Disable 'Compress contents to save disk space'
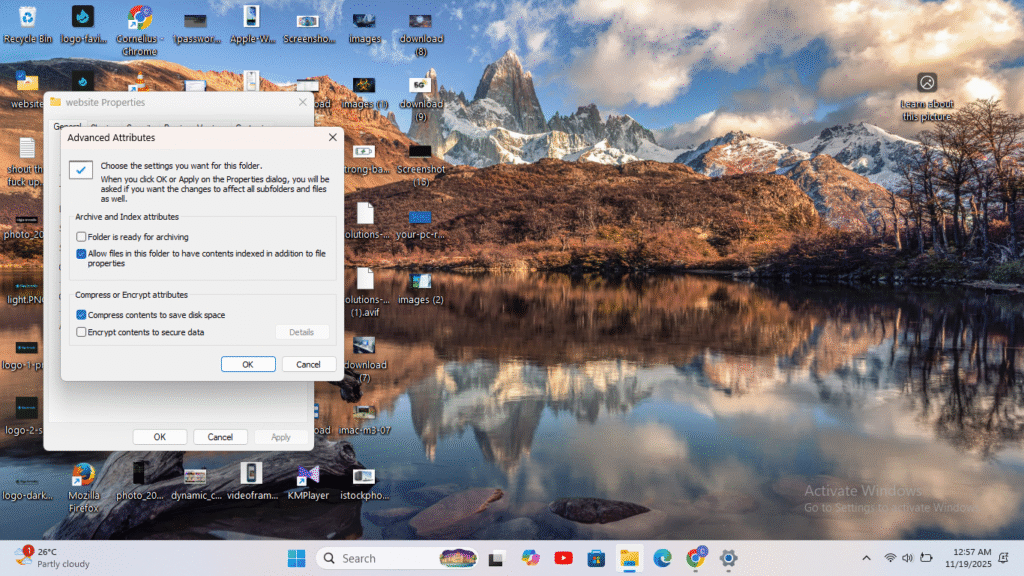 pos(82,315)
